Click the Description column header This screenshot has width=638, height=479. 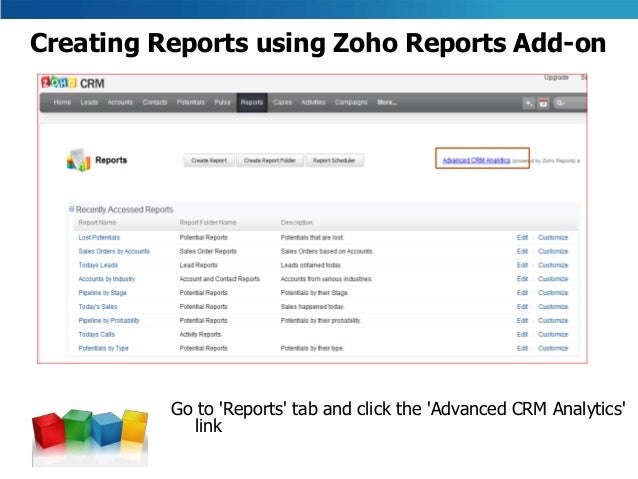(297, 223)
